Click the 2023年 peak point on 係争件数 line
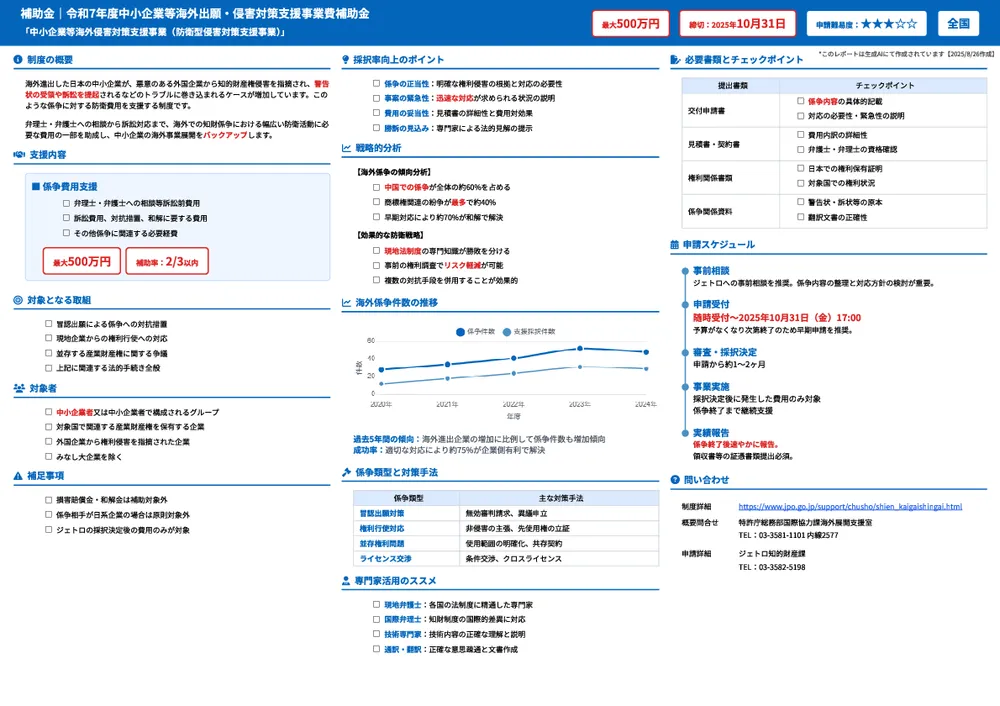 (580, 348)
